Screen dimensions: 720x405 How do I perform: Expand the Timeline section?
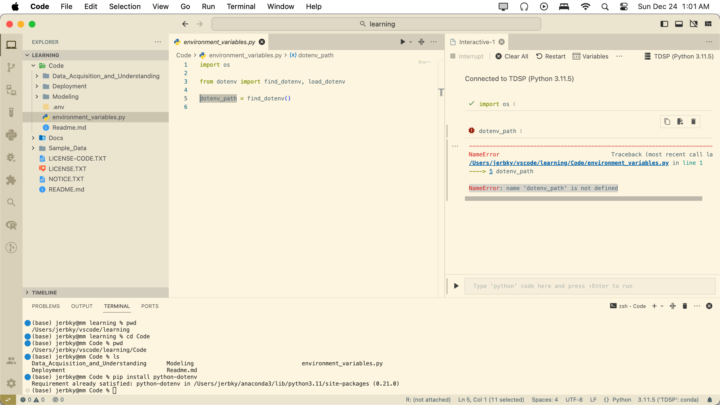pos(27,292)
